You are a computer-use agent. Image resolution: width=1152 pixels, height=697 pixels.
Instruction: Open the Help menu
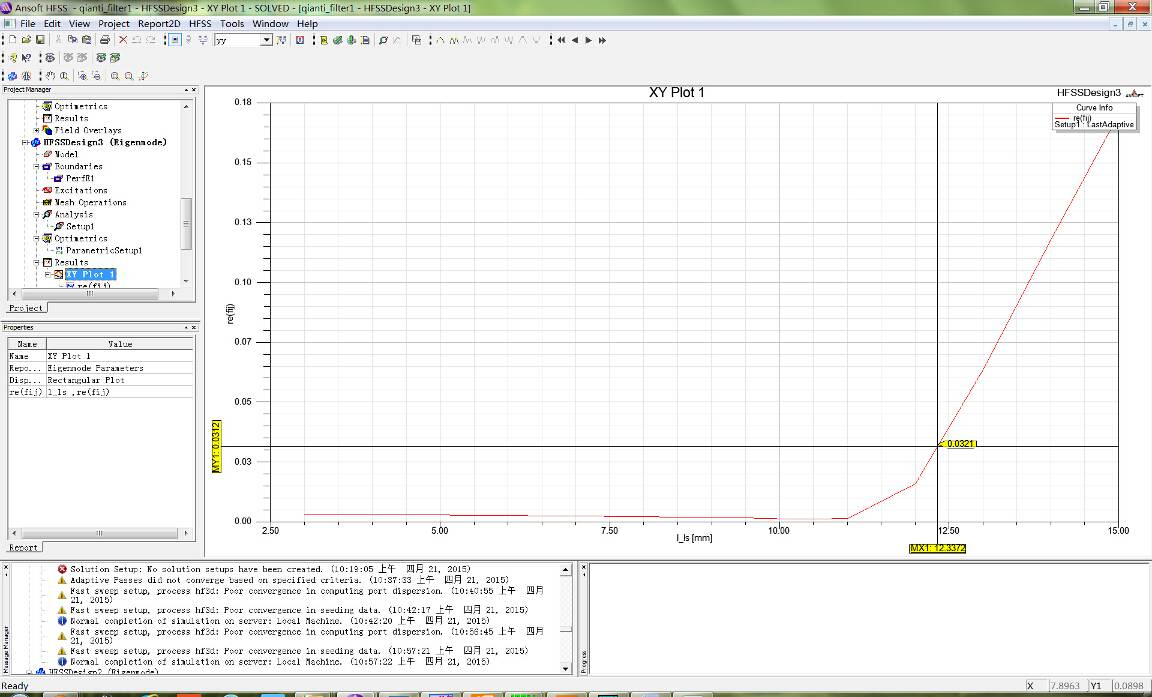[307, 24]
